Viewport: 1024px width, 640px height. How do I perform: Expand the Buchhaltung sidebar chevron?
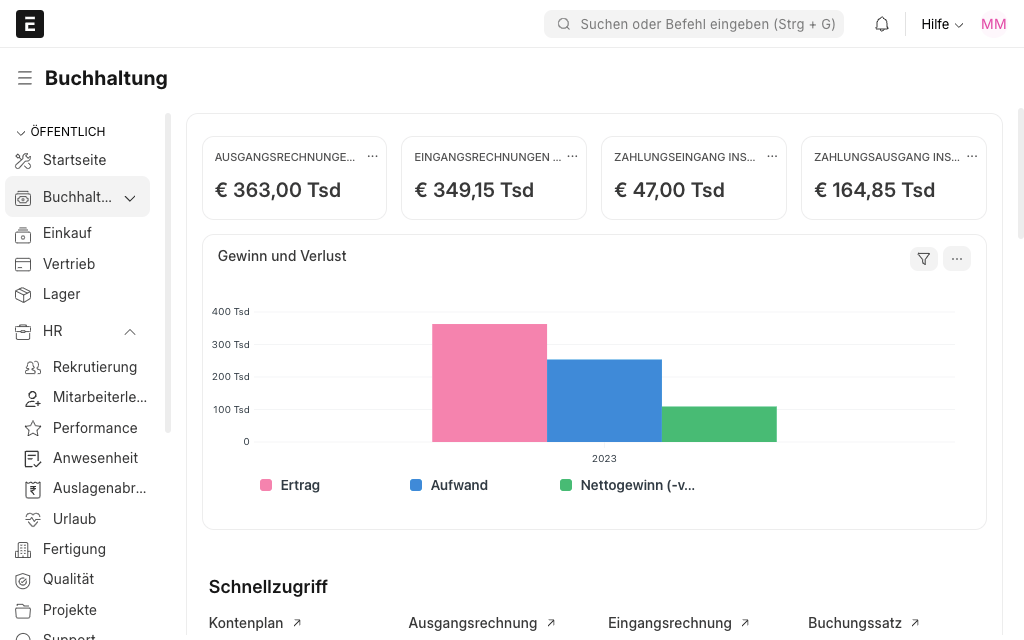[x=130, y=198]
